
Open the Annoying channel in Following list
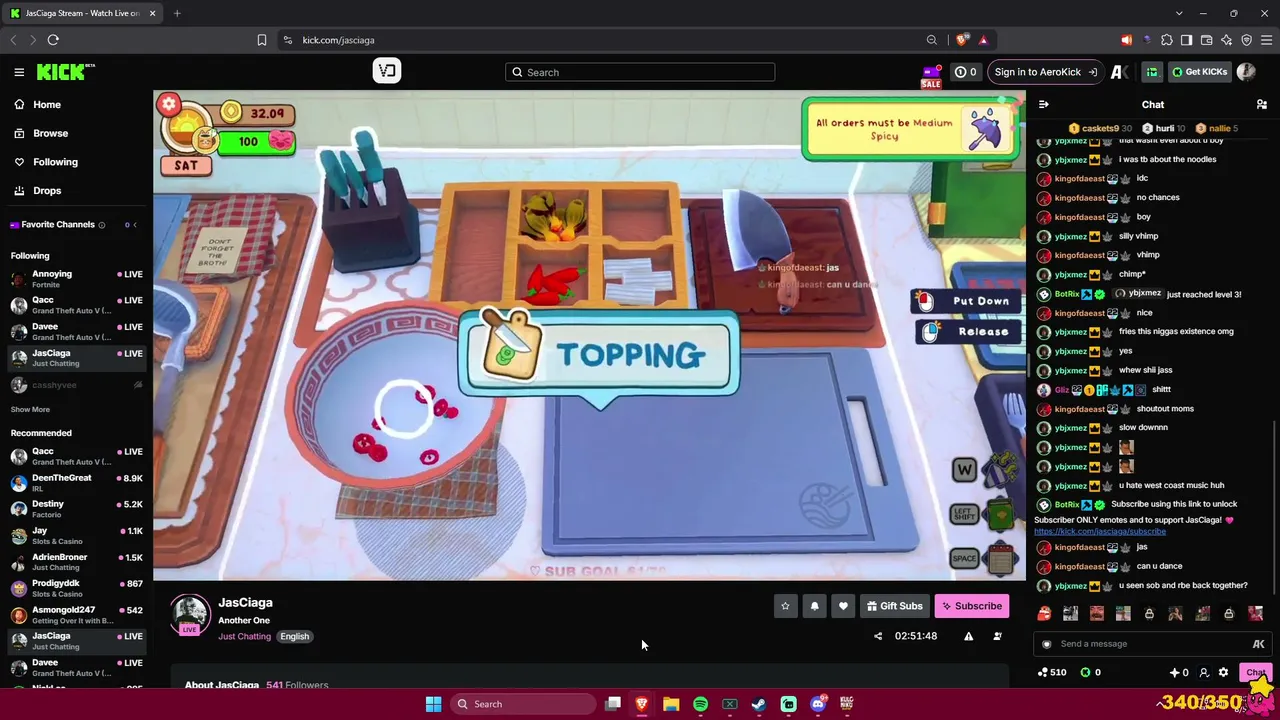click(x=75, y=279)
